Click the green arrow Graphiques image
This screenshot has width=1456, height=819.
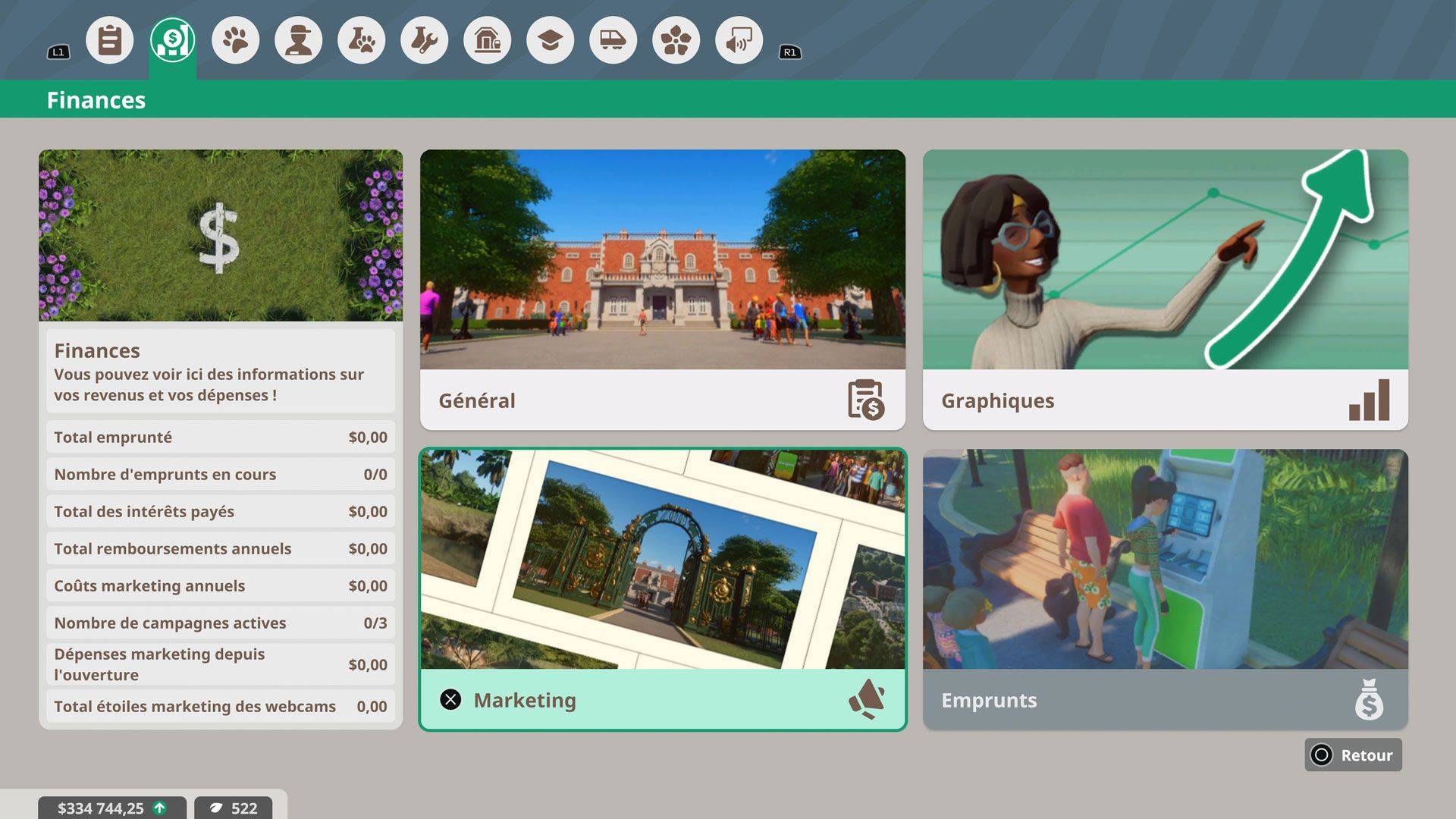pyautogui.click(x=1166, y=259)
